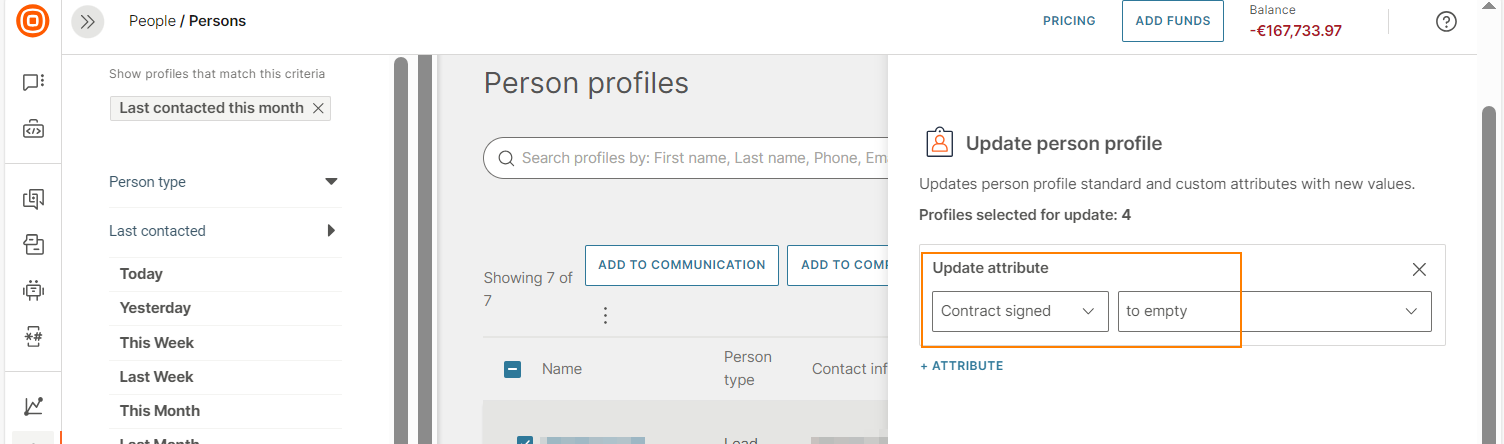Screen dimensions: 1504x444
Task: Open the chat conversations sidebar icon
Action: 33,82
